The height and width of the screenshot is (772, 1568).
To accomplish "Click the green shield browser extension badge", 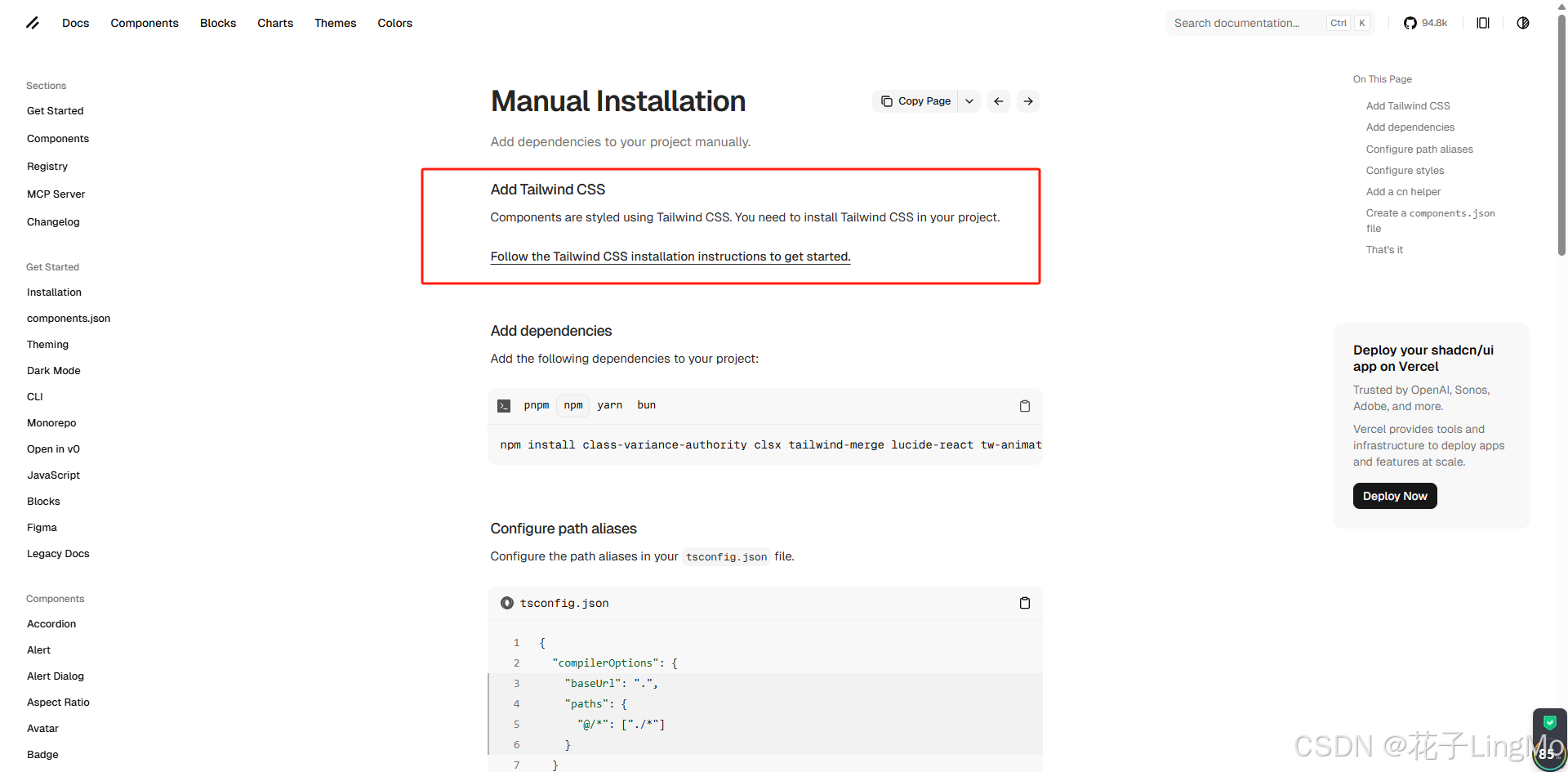I will coord(1549,723).
